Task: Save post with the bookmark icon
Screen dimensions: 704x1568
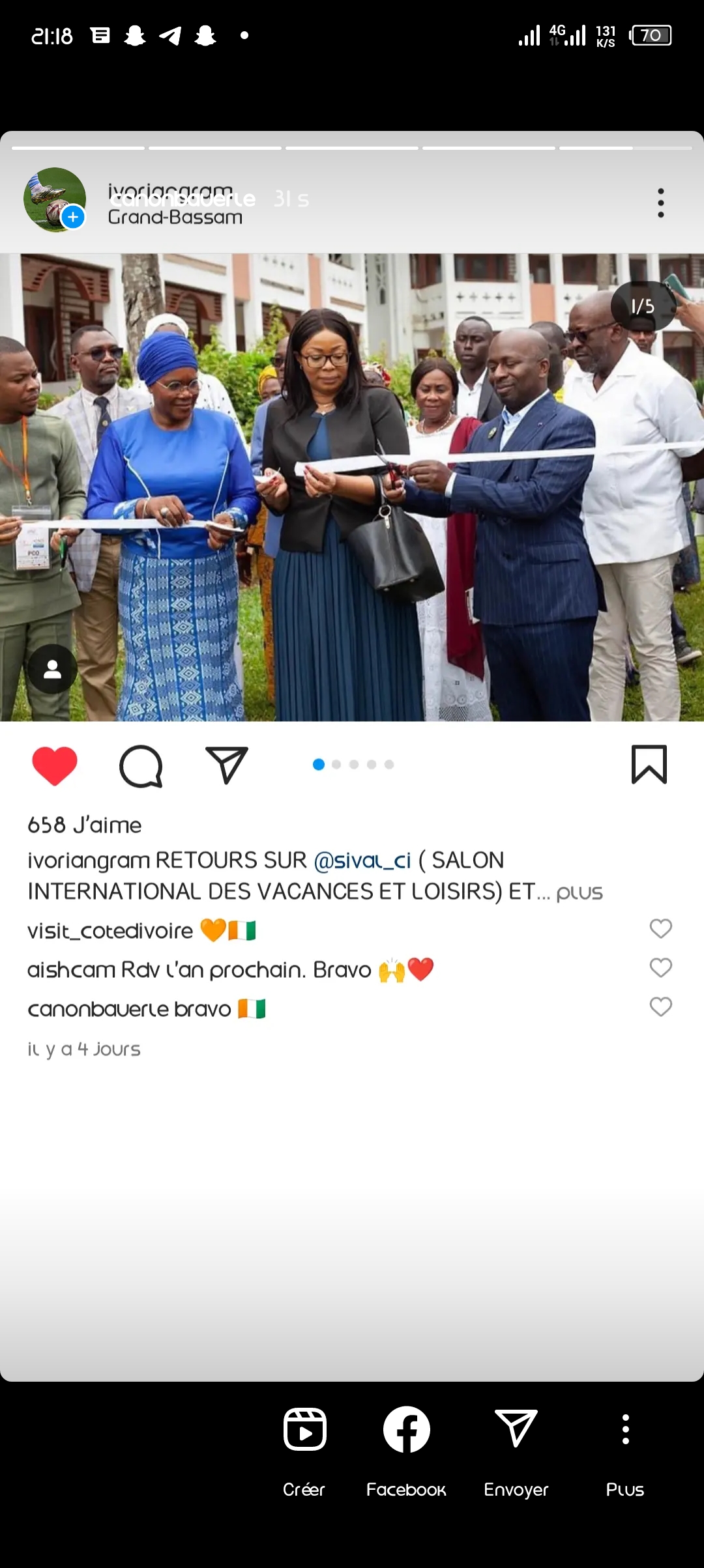Action: point(649,765)
